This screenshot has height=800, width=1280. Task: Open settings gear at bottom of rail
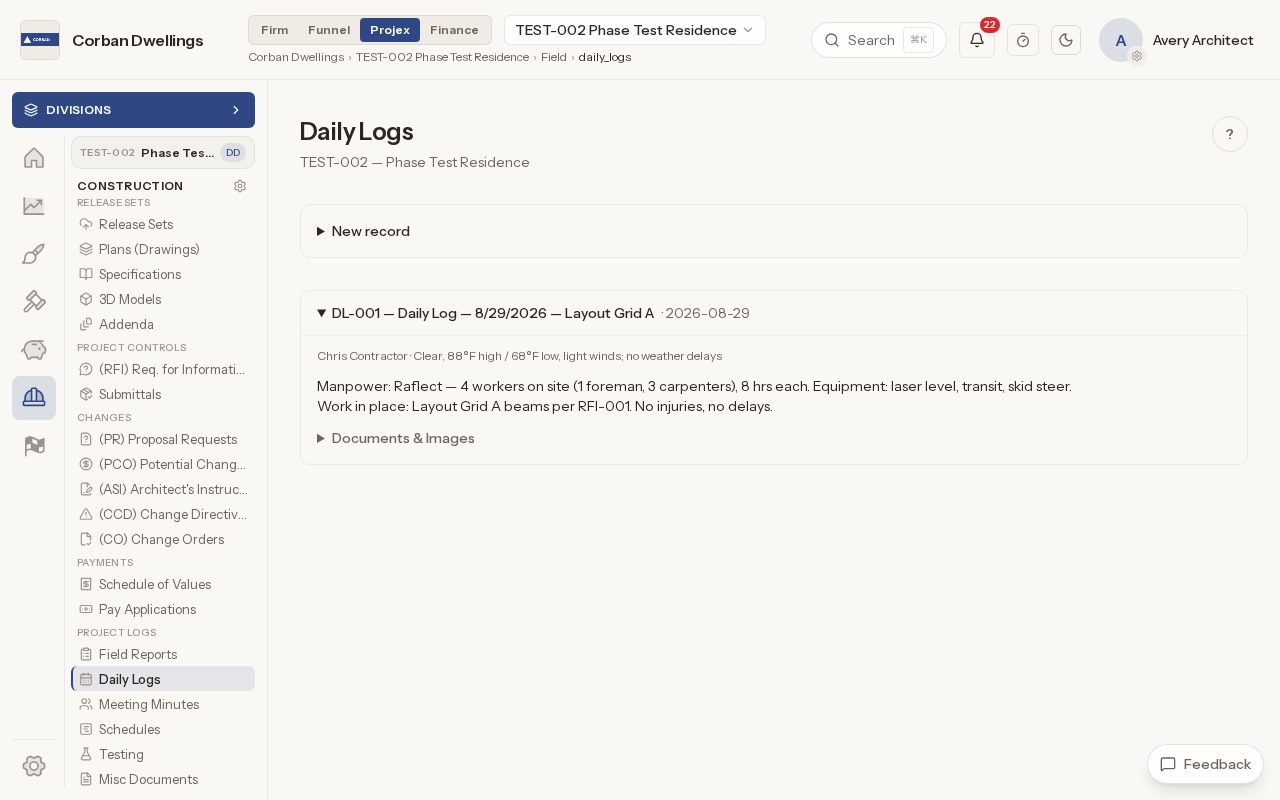pos(34,766)
